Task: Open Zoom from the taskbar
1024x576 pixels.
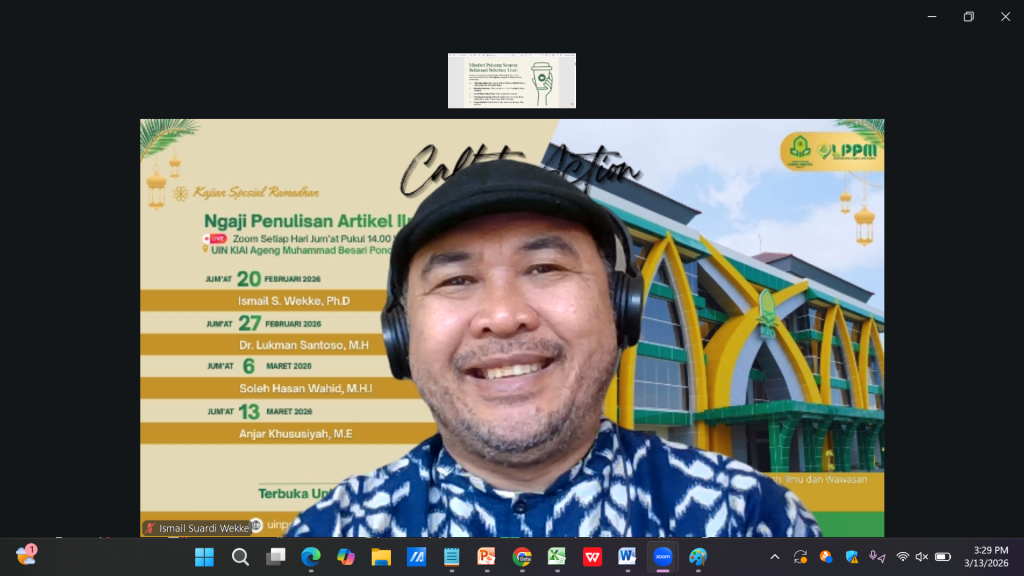Action: point(661,558)
